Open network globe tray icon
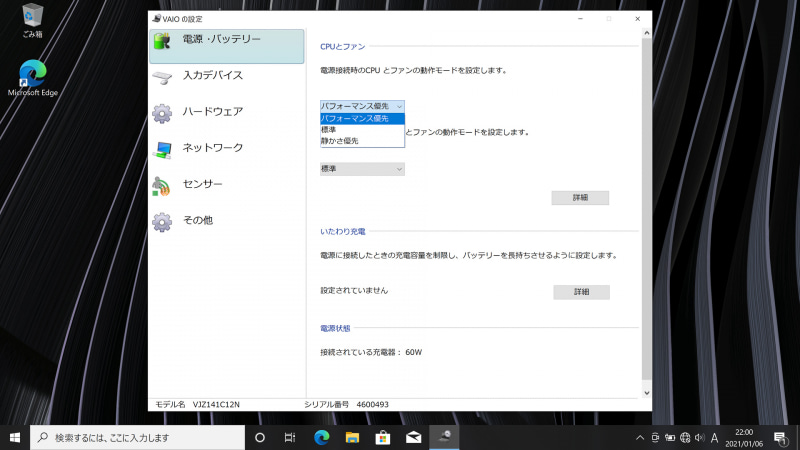This screenshot has width=800, height=450. (685, 438)
